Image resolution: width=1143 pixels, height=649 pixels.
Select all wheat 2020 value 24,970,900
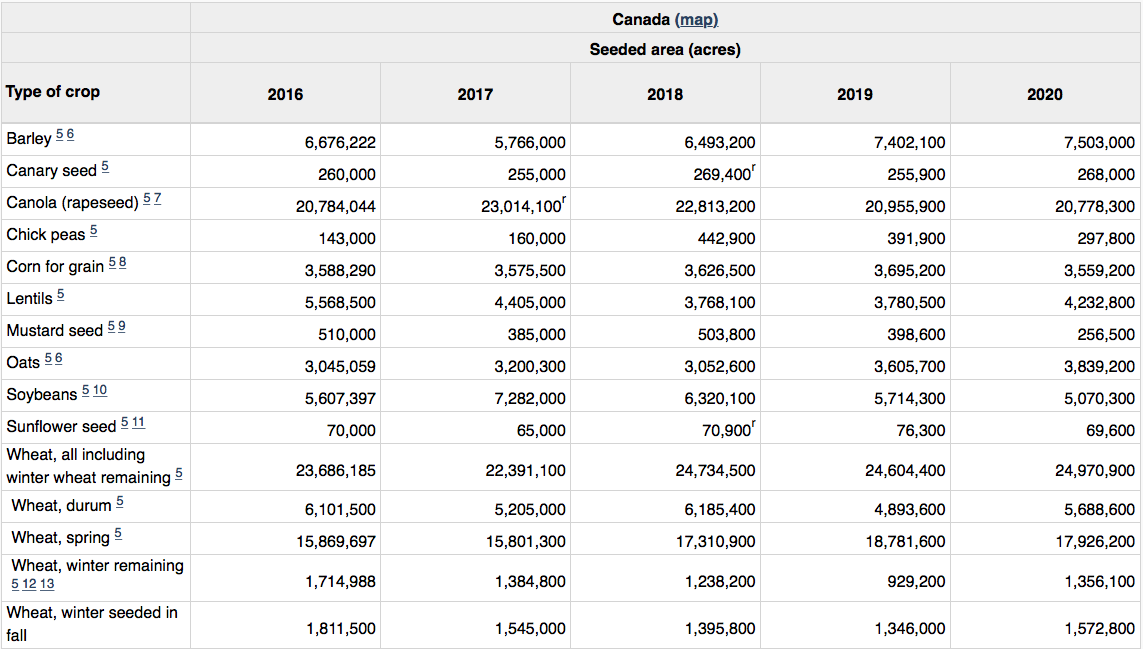(1095, 471)
